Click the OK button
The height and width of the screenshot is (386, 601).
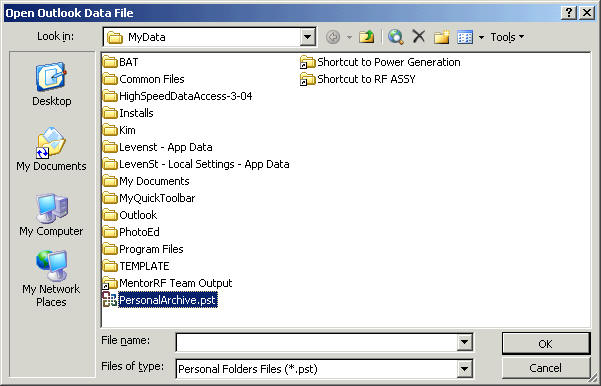point(546,343)
